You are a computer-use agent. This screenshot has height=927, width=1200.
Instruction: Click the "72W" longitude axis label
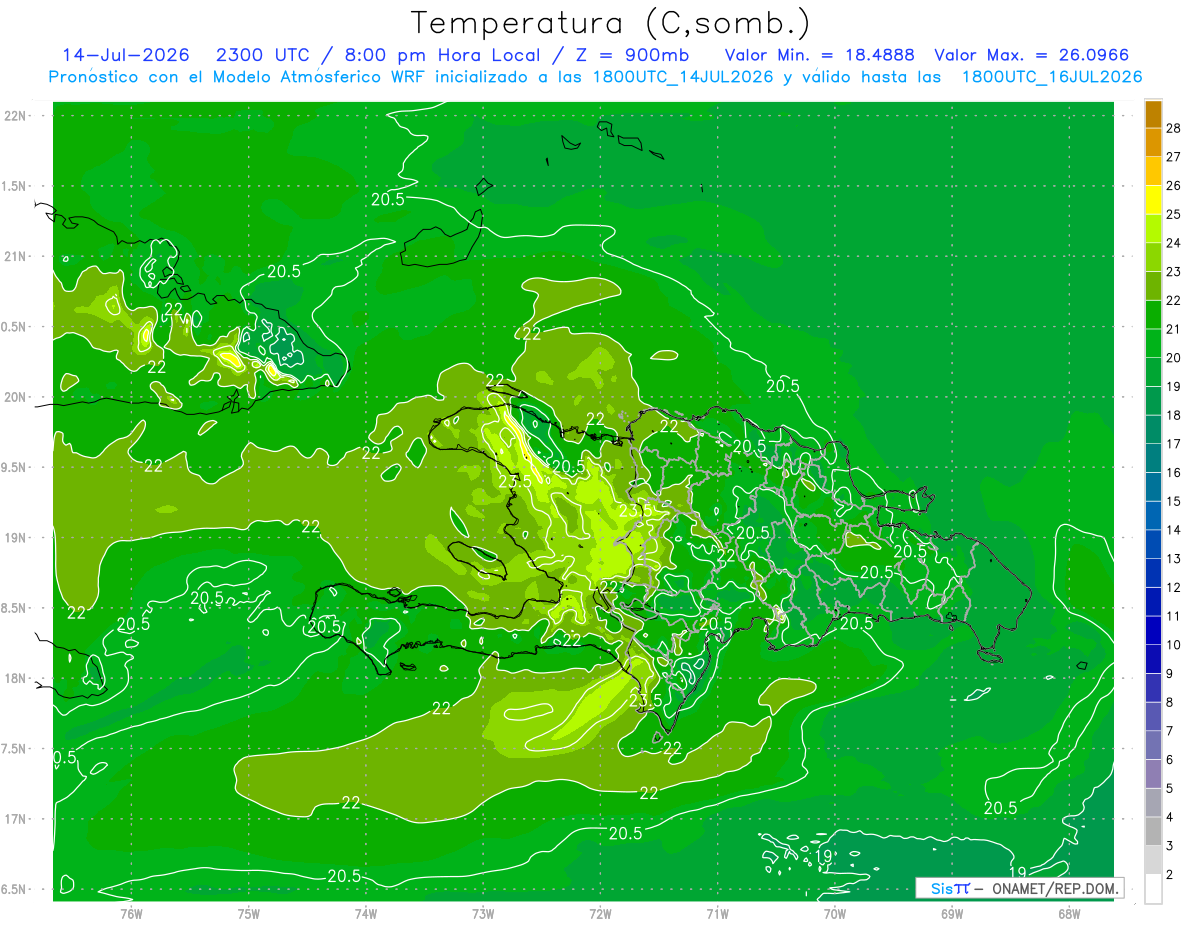(x=600, y=912)
